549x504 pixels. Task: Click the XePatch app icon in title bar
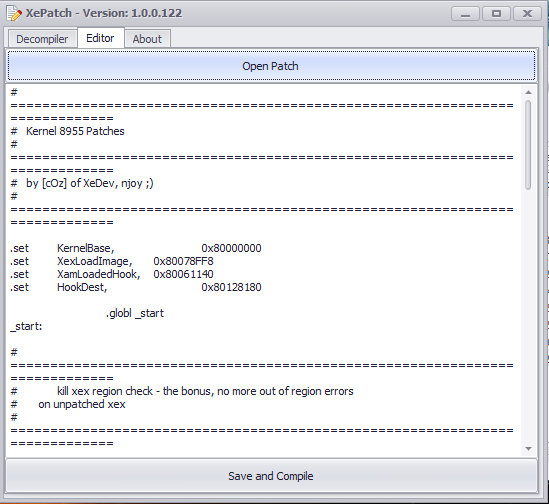tap(14, 13)
